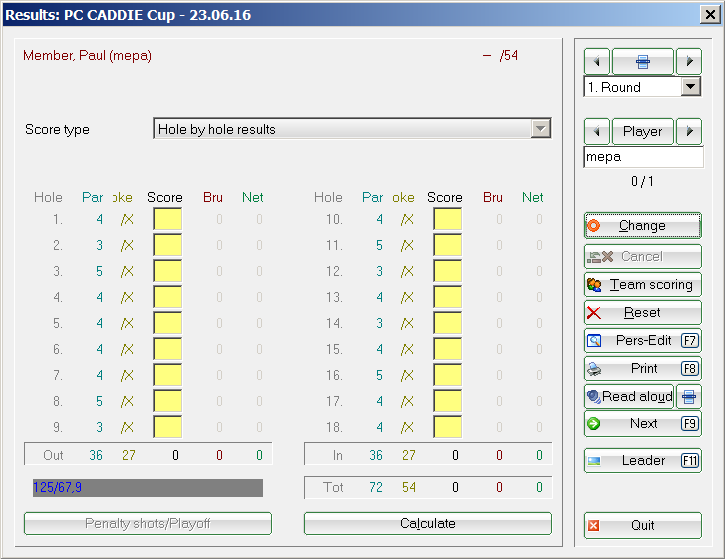Screen dimensions: 725x559
Task: Click the Tot par value 72
Action: [376, 487]
